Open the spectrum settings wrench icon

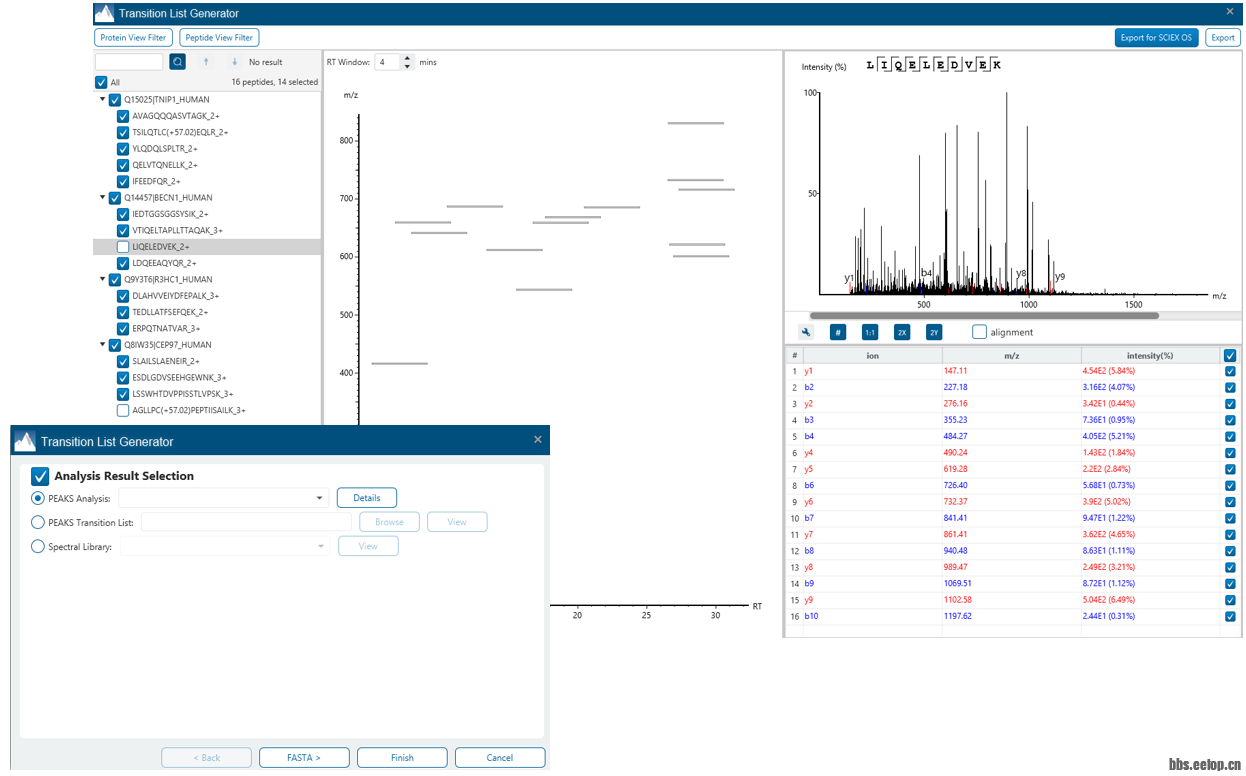tap(806, 332)
